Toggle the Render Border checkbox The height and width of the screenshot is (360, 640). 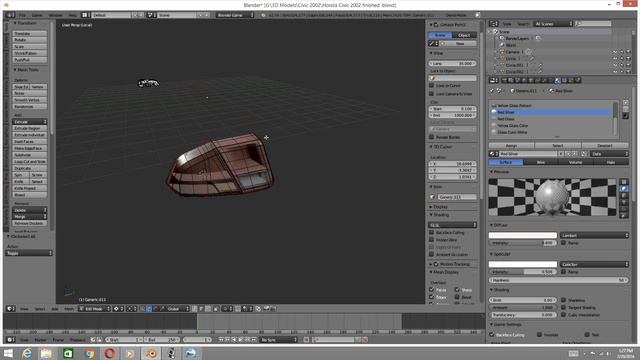click(431, 137)
